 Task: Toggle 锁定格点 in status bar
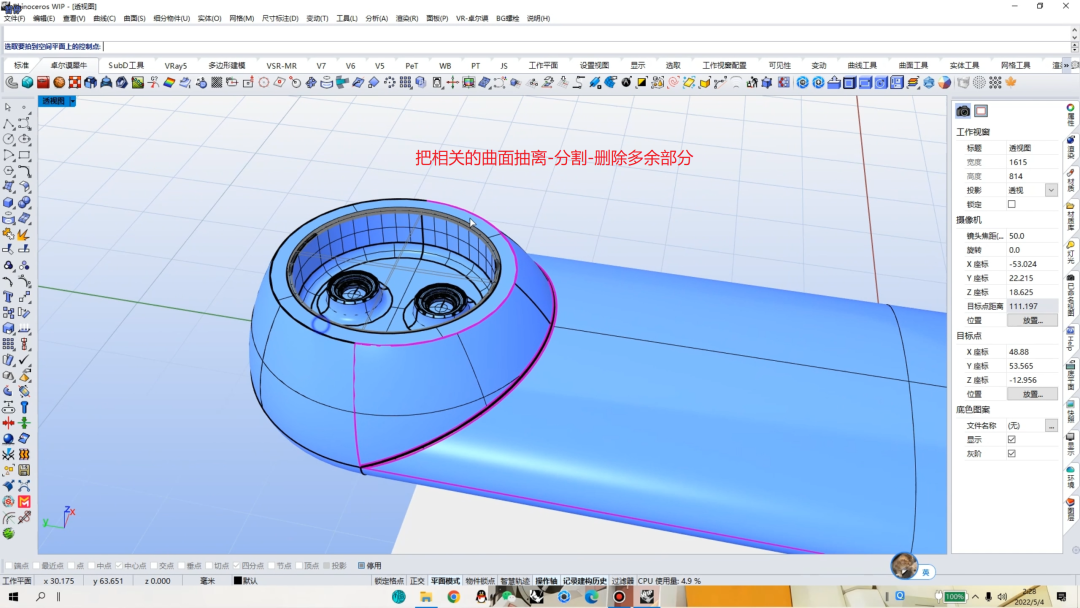pos(389,581)
